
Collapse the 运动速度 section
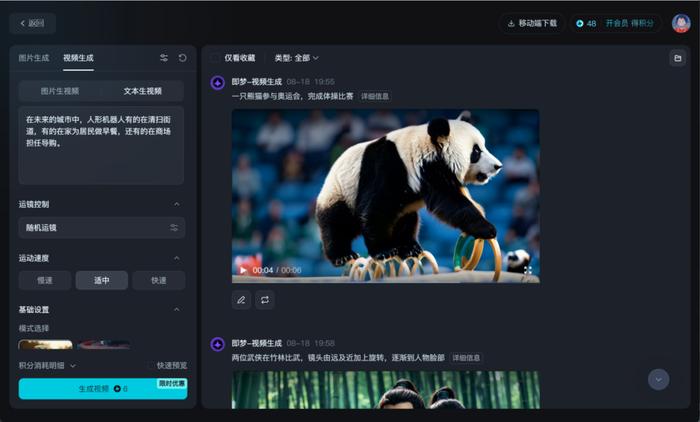point(177,257)
